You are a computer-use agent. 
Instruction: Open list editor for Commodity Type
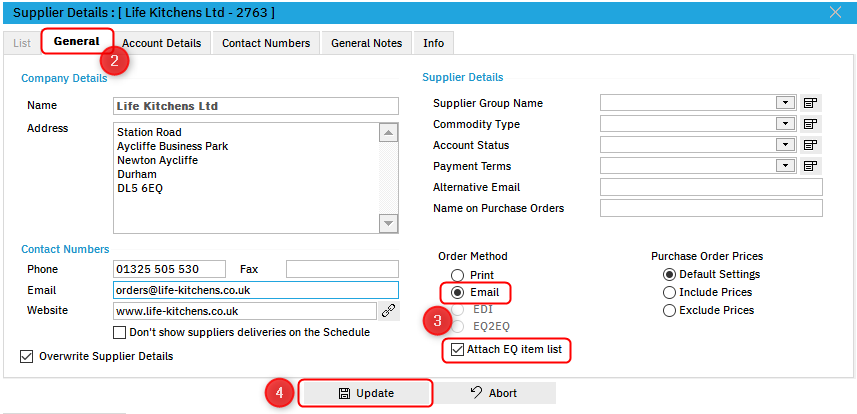pos(811,124)
